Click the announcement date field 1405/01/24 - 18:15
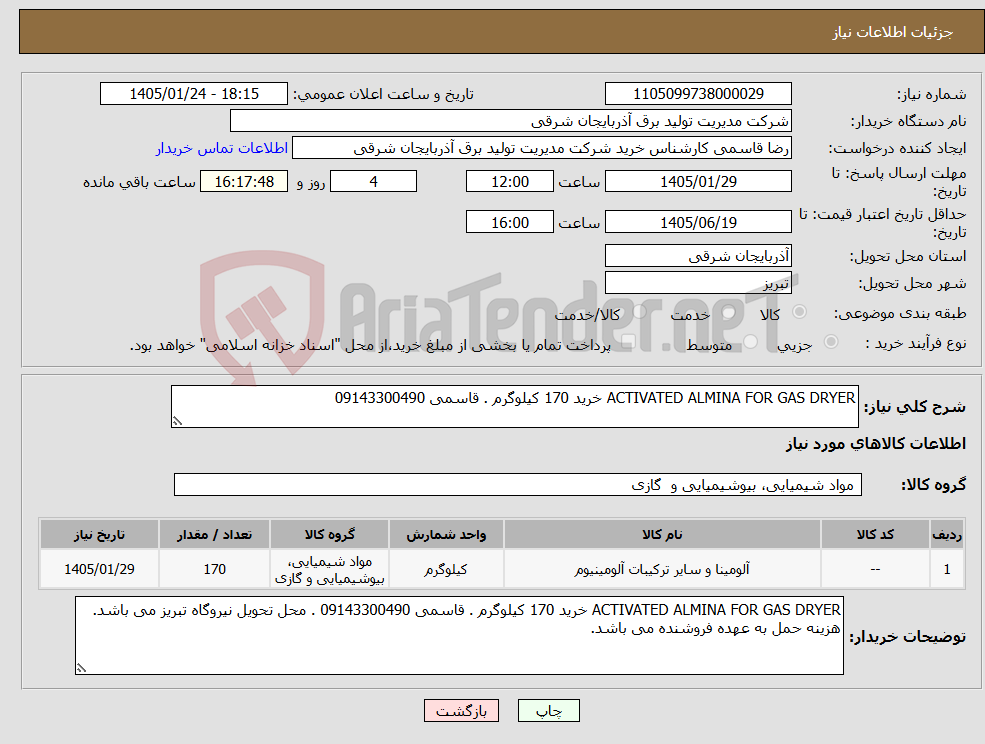Viewport: 985px width, 744px height. pos(193,94)
